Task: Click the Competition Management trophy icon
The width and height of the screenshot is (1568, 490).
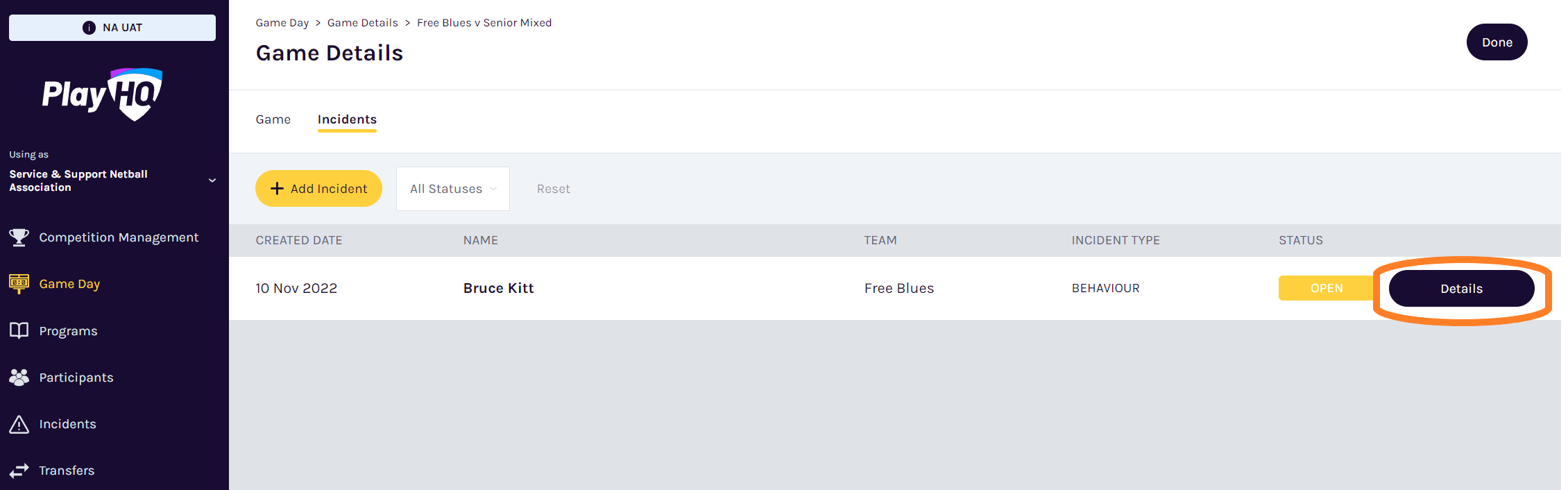Action: [19, 237]
